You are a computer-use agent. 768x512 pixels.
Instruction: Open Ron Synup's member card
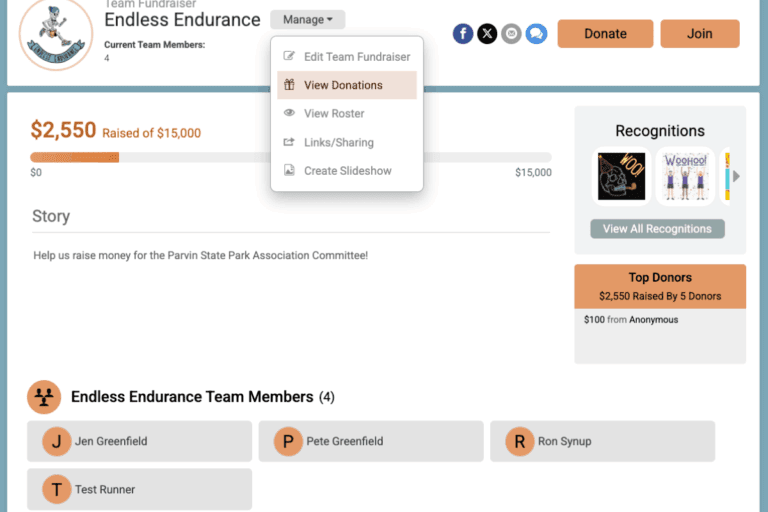(x=602, y=441)
